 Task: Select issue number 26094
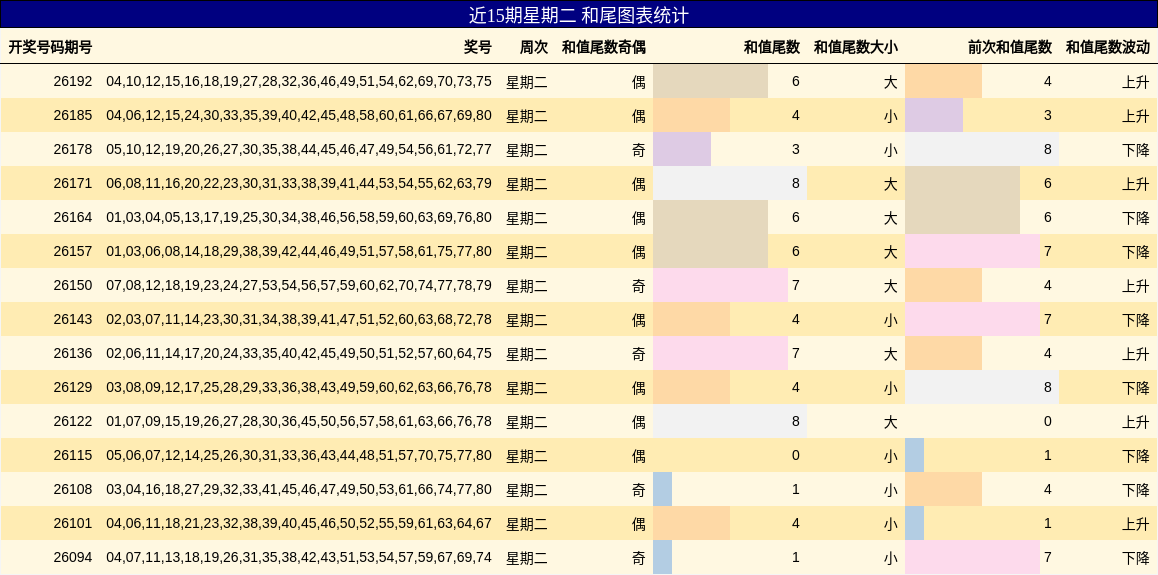point(73,557)
